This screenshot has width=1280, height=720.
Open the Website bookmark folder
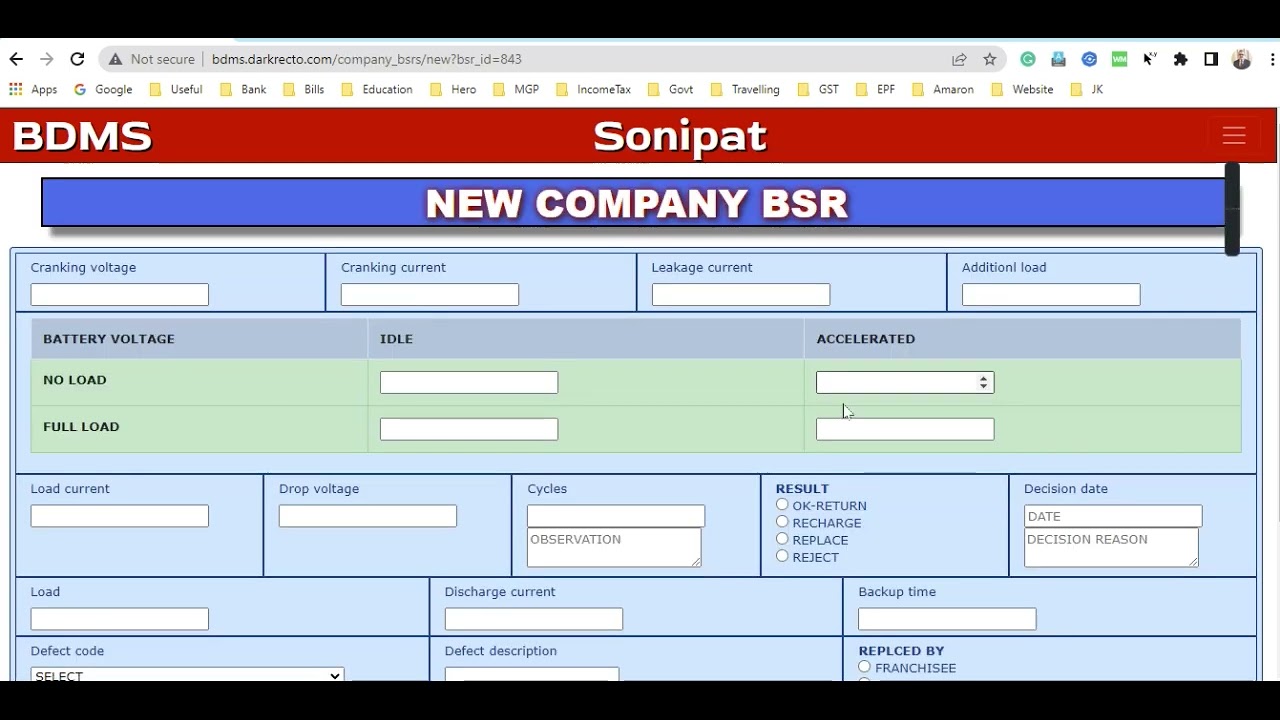tap(1022, 89)
